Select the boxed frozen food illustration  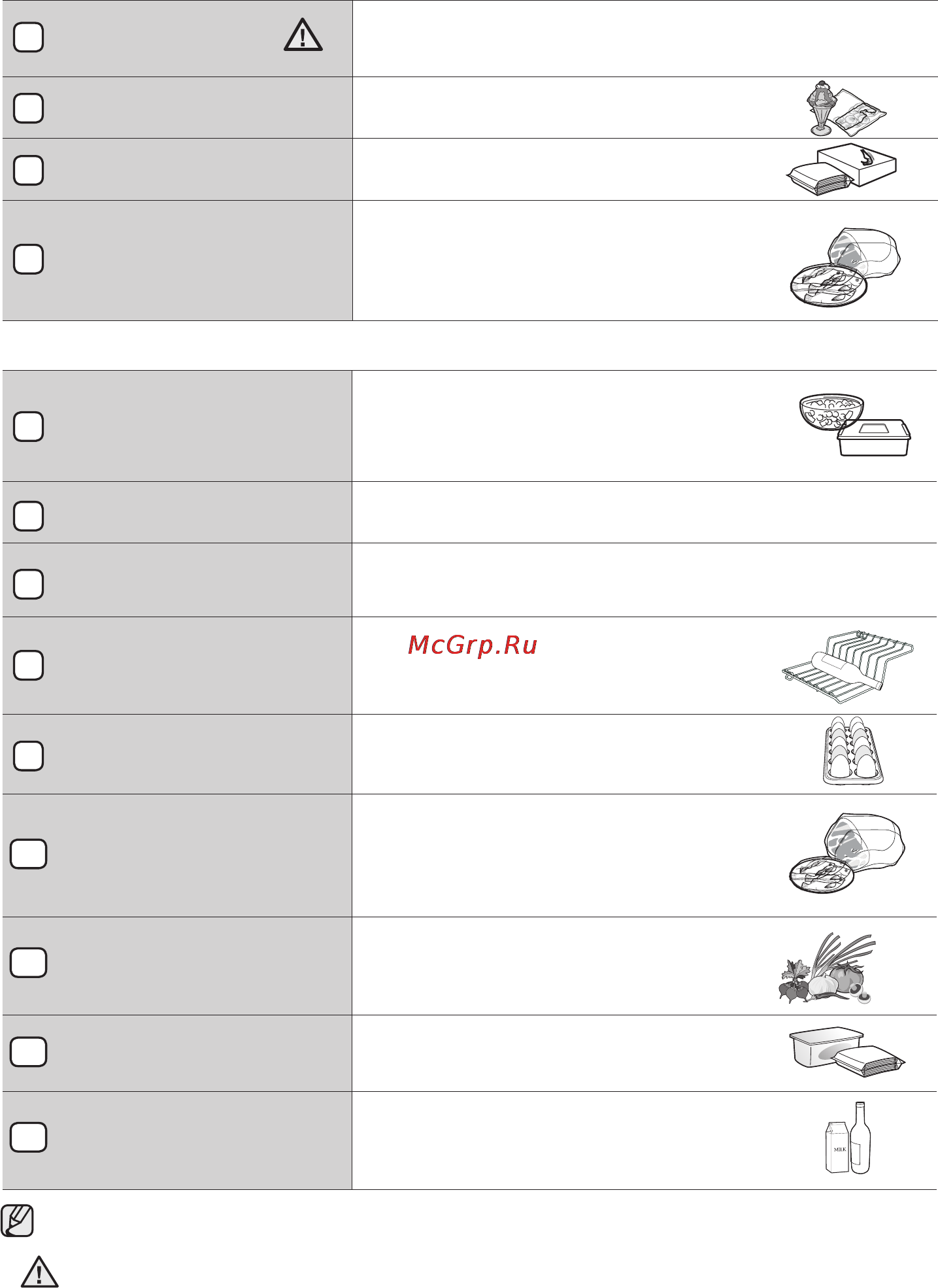841,169
